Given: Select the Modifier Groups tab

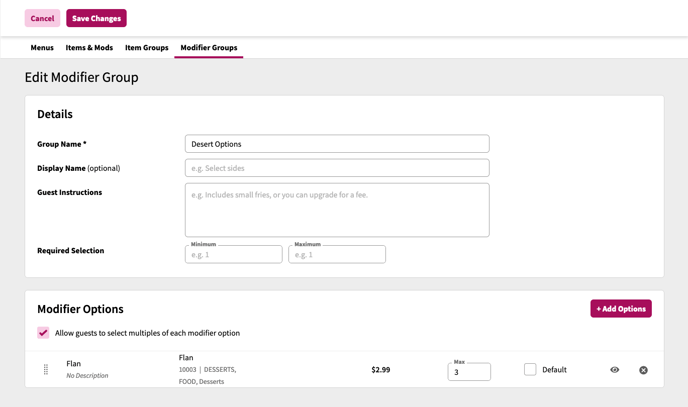Looking at the screenshot, I should tap(209, 47).
